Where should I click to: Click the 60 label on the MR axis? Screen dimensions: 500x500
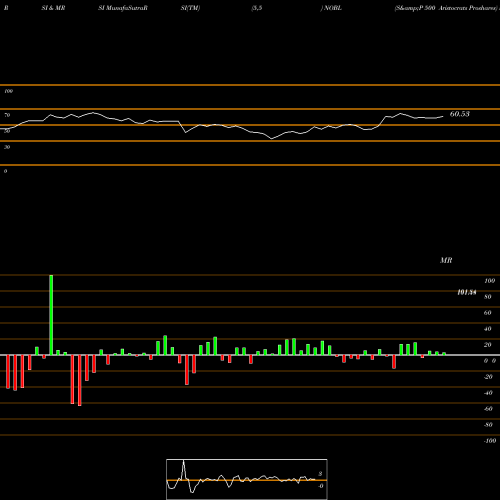coord(488,313)
